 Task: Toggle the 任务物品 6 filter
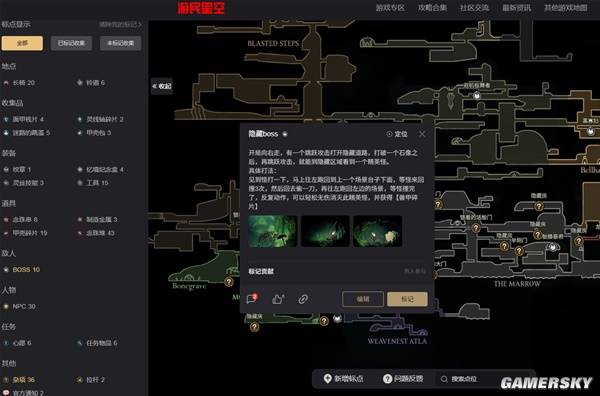[97, 343]
